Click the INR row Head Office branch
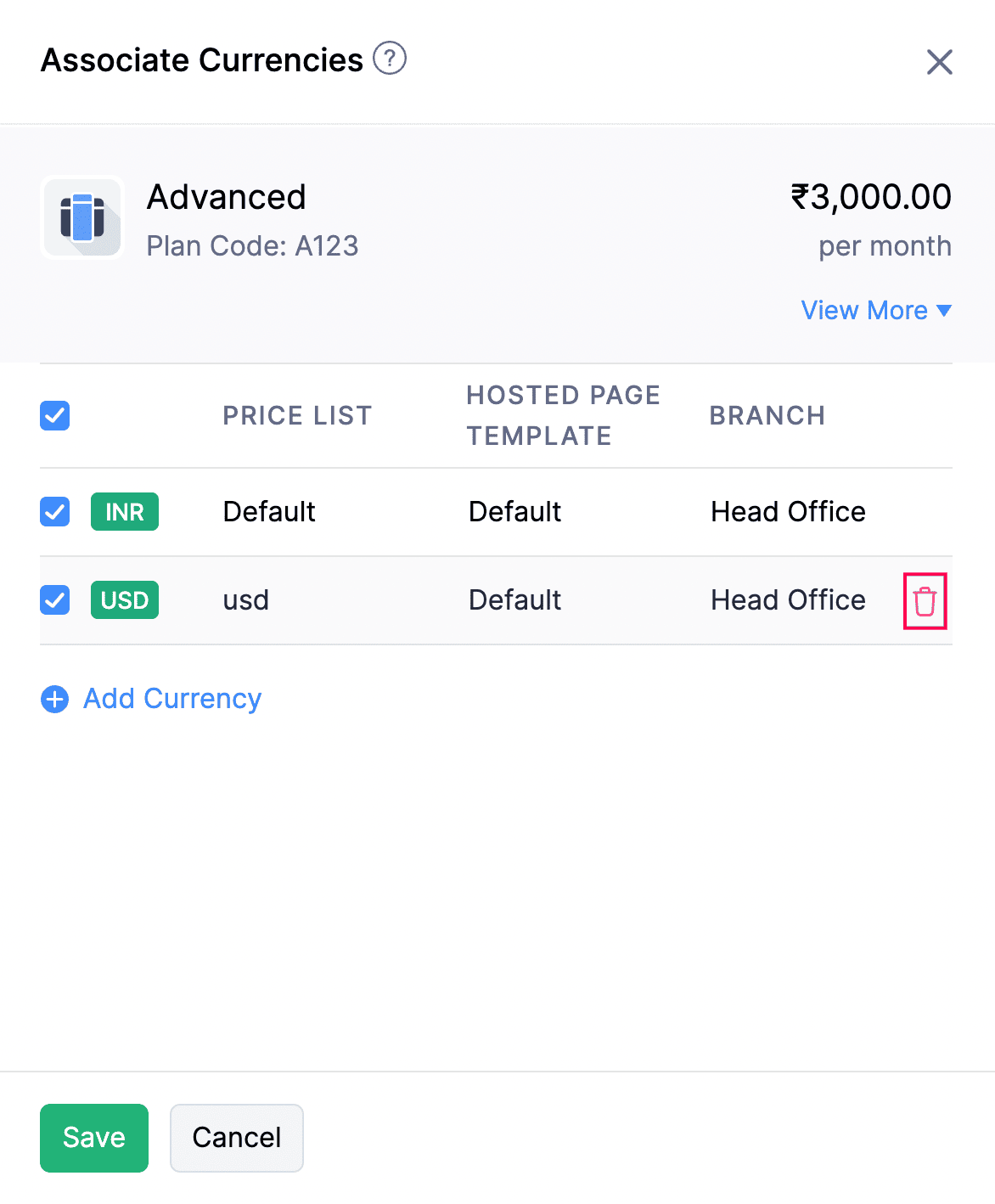995x1204 pixels. 788,512
